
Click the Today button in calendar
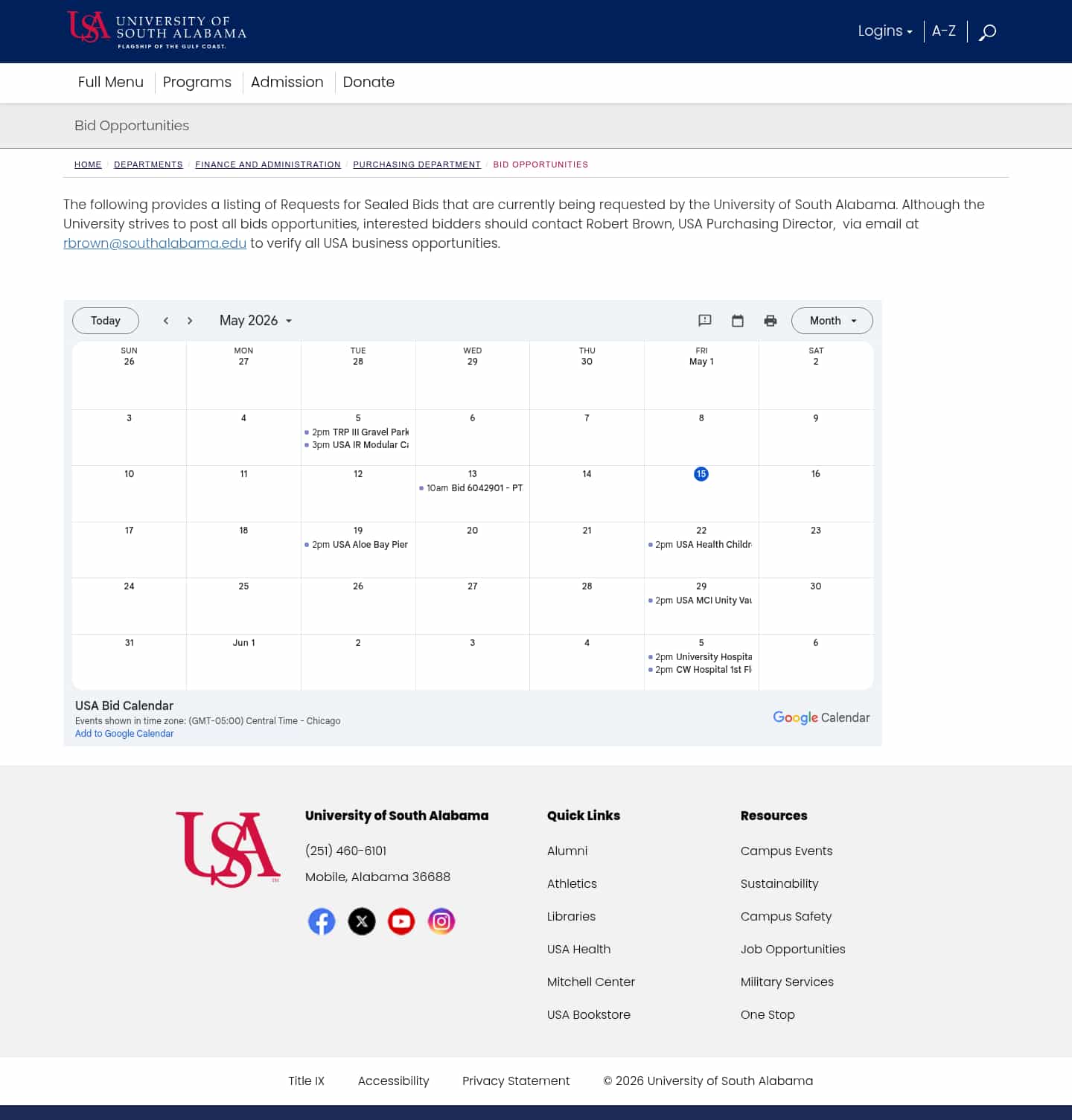tap(106, 321)
